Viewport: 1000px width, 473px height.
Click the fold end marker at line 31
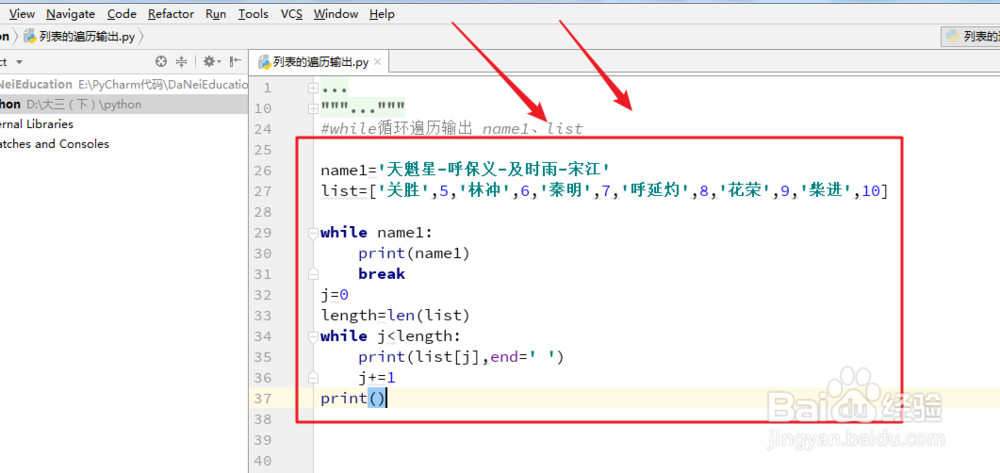tap(313, 275)
